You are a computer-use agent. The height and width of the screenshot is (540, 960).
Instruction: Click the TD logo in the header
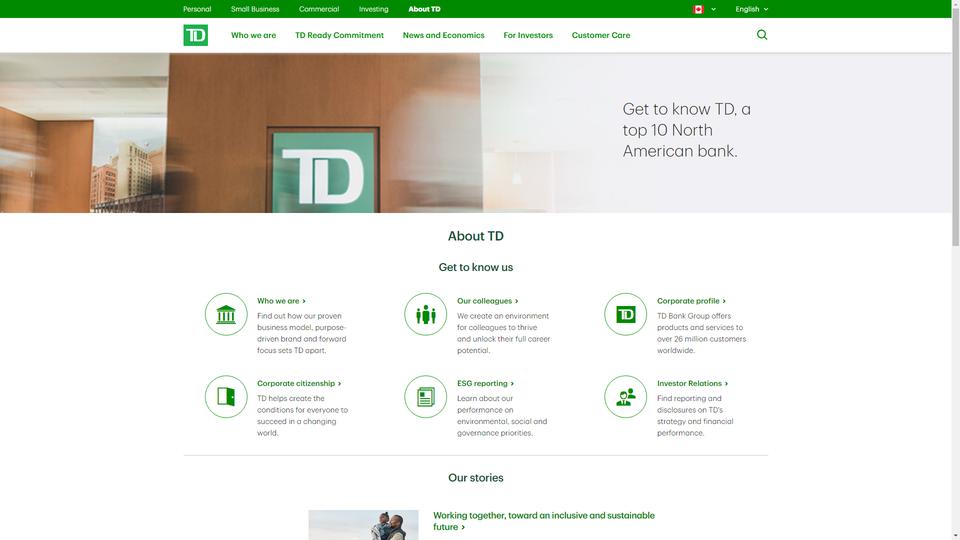(x=195, y=35)
